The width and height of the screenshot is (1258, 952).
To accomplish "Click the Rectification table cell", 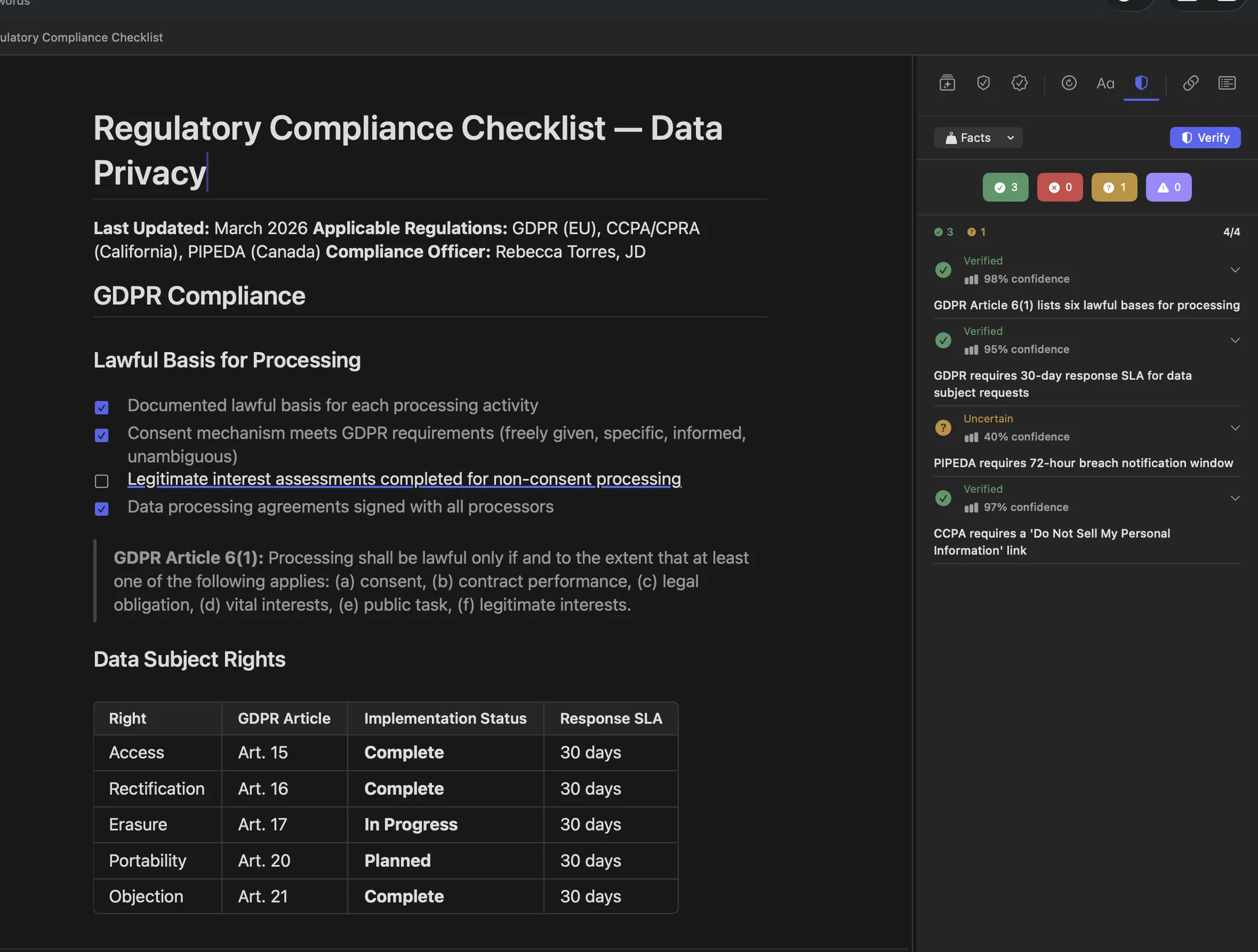I will point(157,789).
